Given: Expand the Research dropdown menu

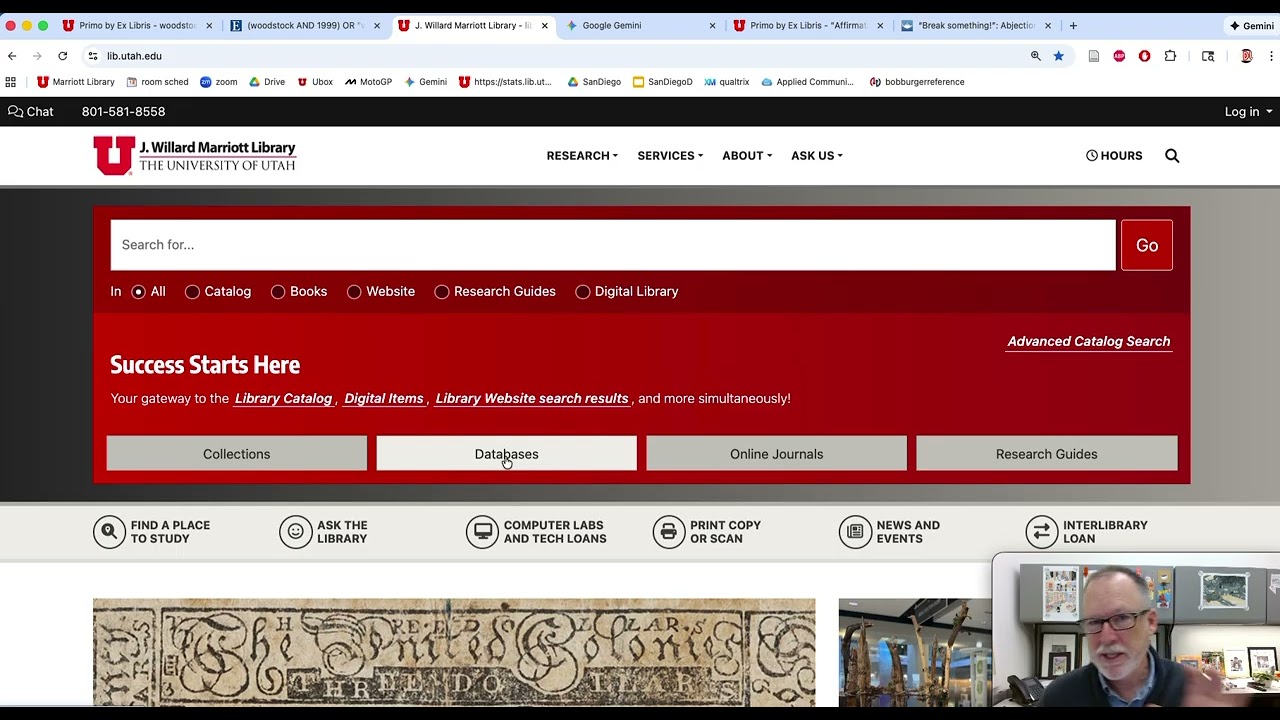Looking at the screenshot, I should [582, 156].
